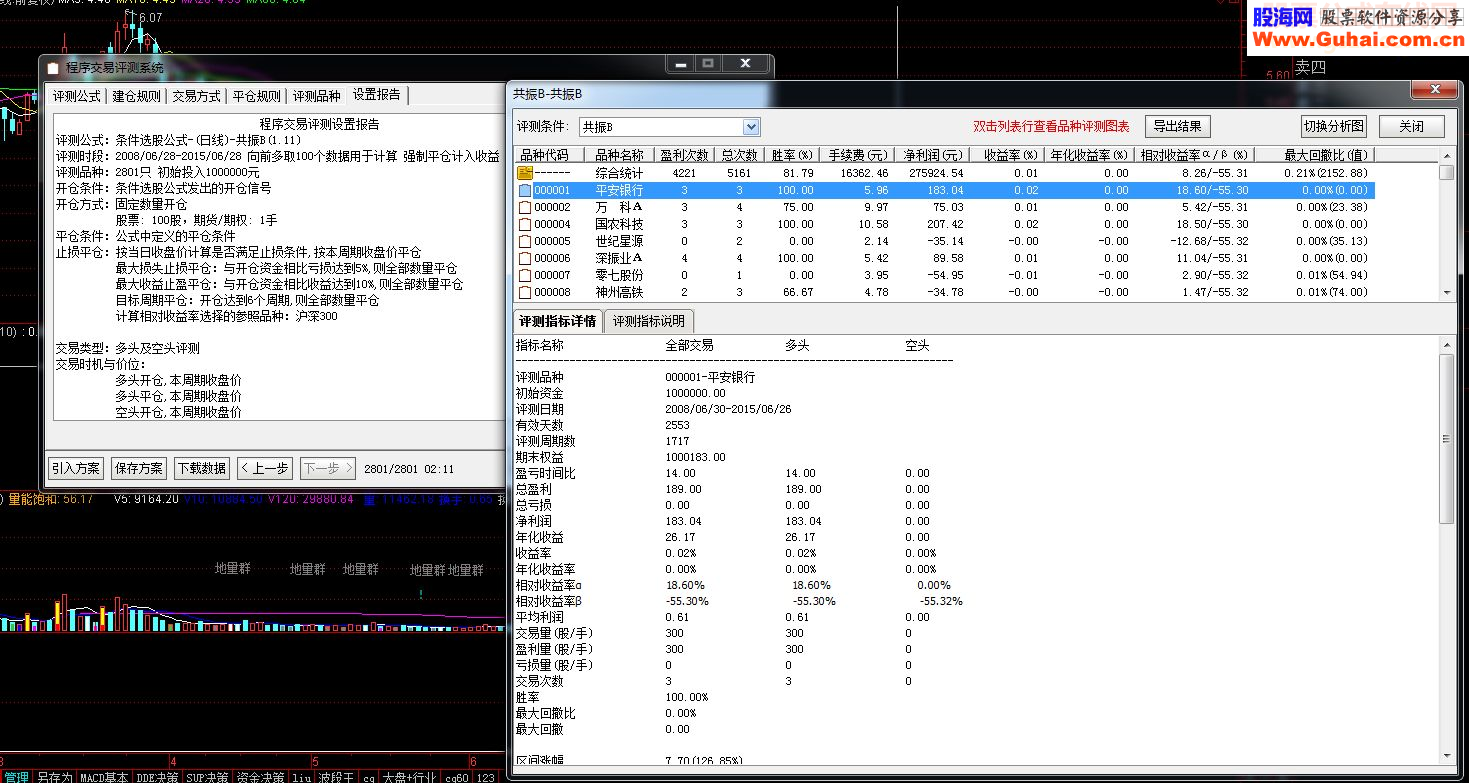
Task: Click the 下载数据 button
Action: pos(201,468)
